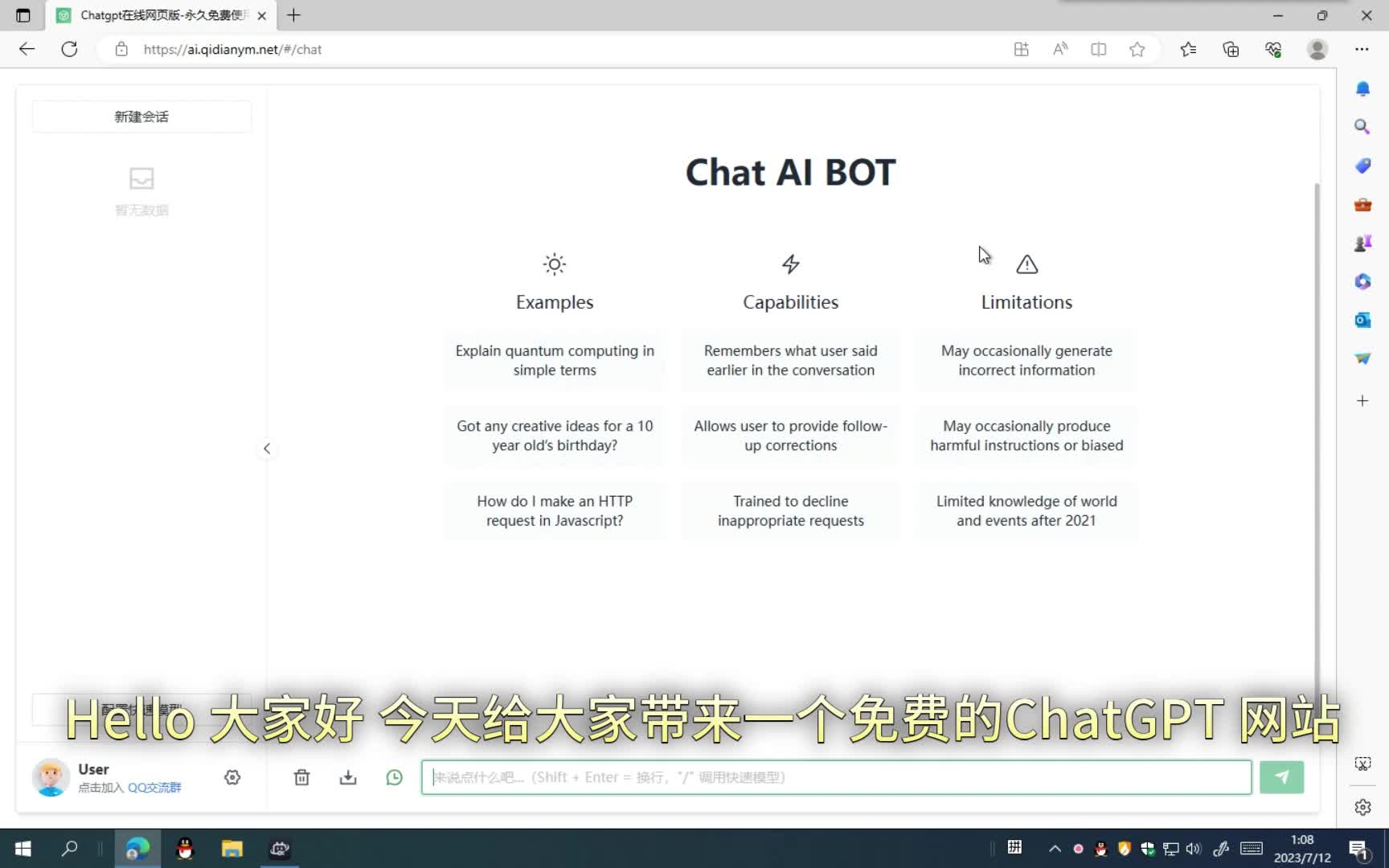Enter immersive reader split-screen icon
Screen dimensions: 1389x868
pyautogui.click(x=1098, y=49)
